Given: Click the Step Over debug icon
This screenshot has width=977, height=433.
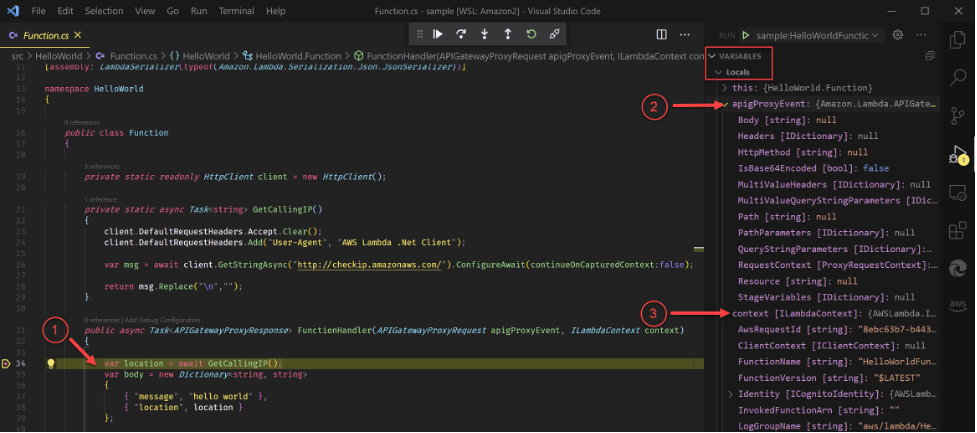Looking at the screenshot, I should pos(461,34).
